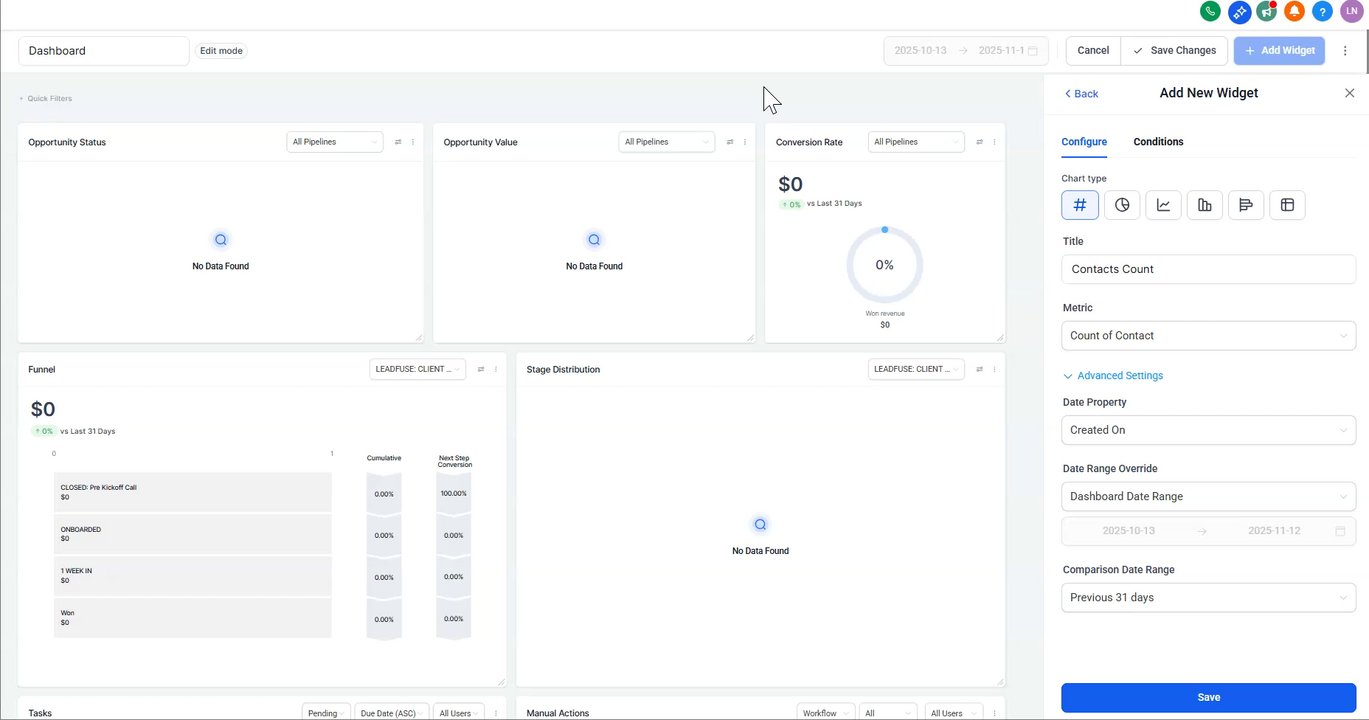Screen dimensions: 1369x720
Task: Click the Title field containing Contacts Count
Action: 1208,269
